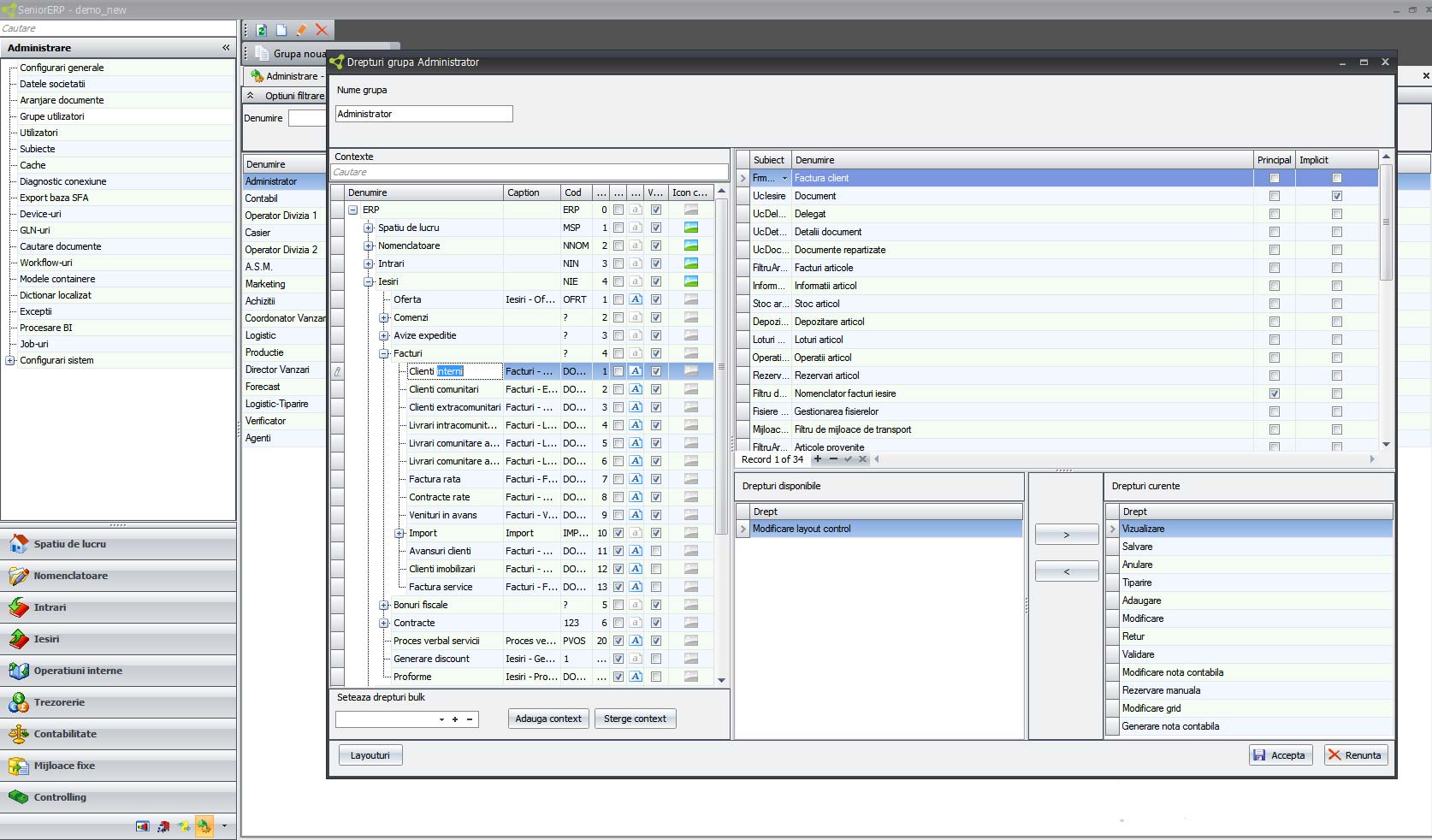Open Grupe utilizatori in the Administrare menu
Image resolution: width=1432 pixels, height=840 pixels.
(x=52, y=116)
